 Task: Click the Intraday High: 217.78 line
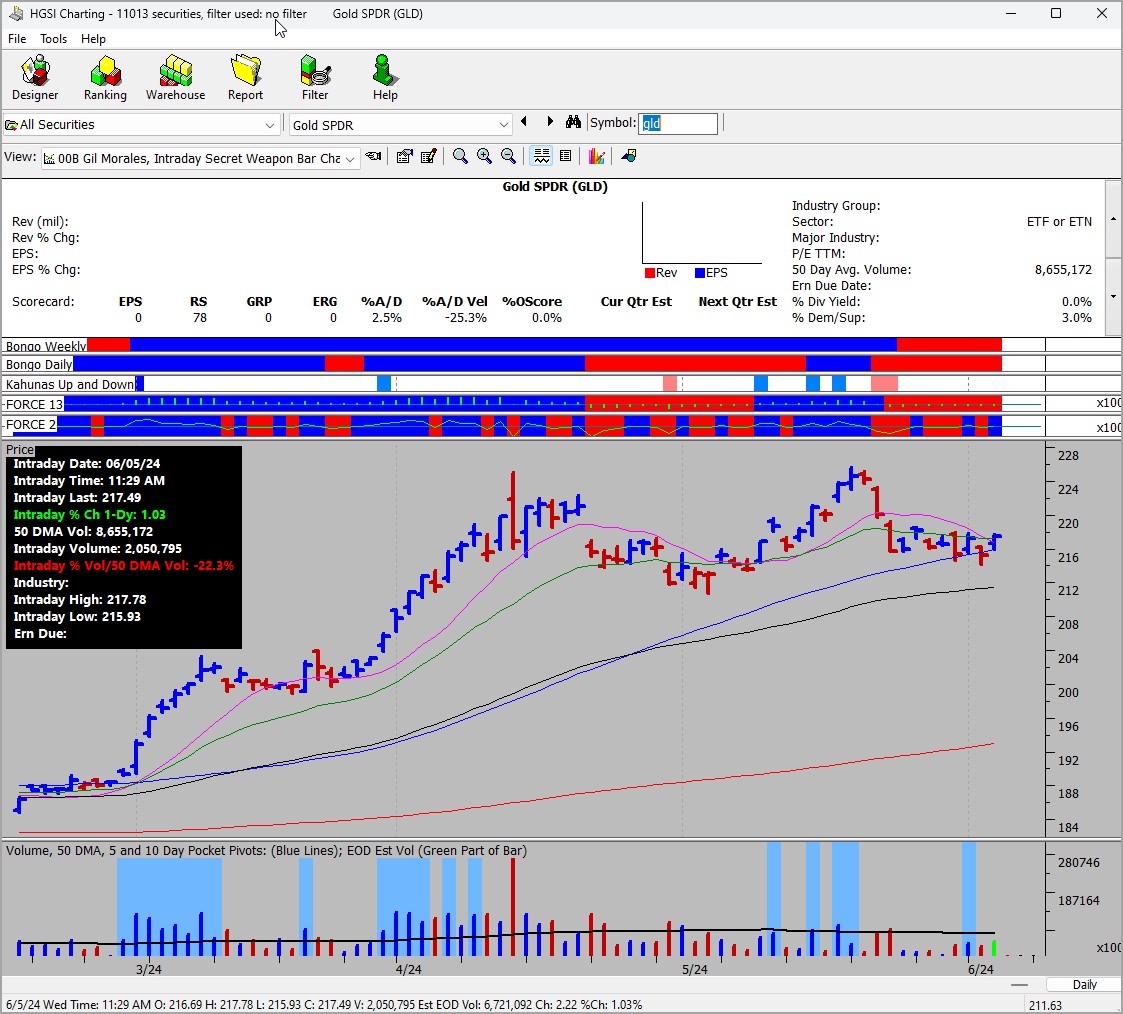point(79,600)
